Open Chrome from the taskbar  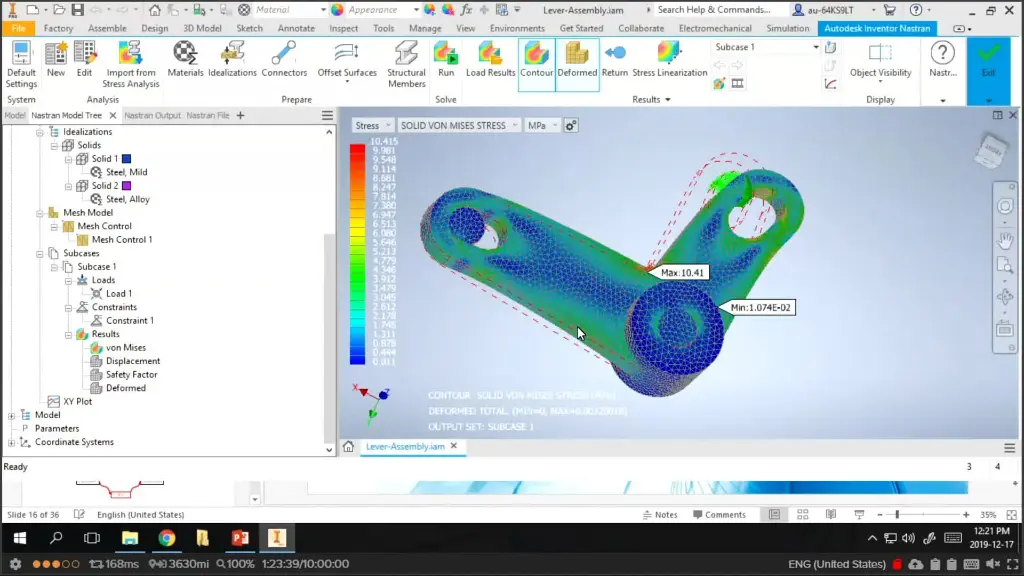(x=167, y=537)
